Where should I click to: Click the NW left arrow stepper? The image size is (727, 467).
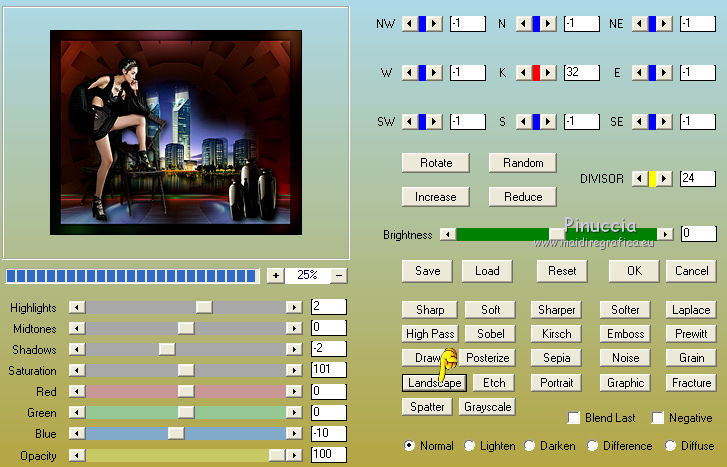point(409,24)
